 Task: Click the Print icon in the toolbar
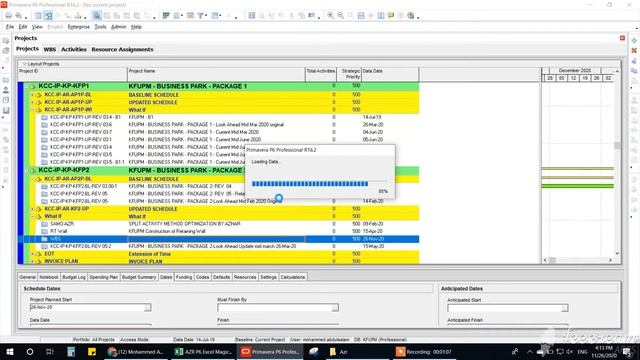pyautogui.click(x=8, y=16)
